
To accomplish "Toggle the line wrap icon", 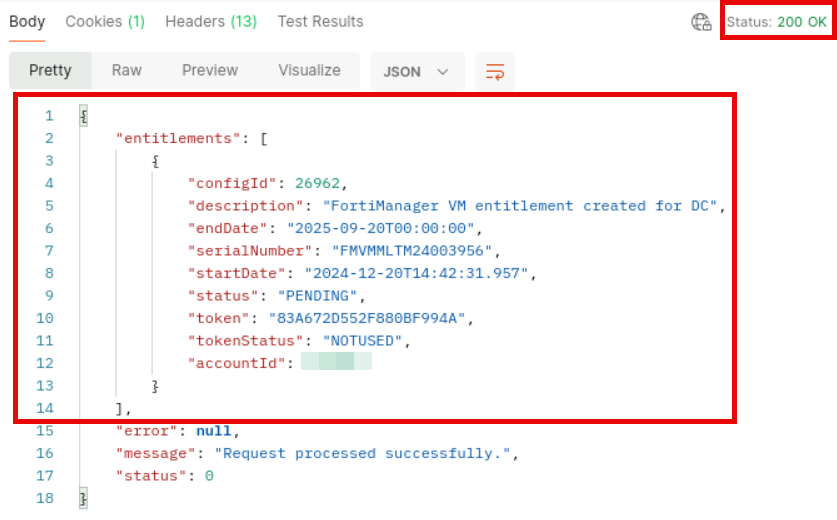I will point(495,71).
